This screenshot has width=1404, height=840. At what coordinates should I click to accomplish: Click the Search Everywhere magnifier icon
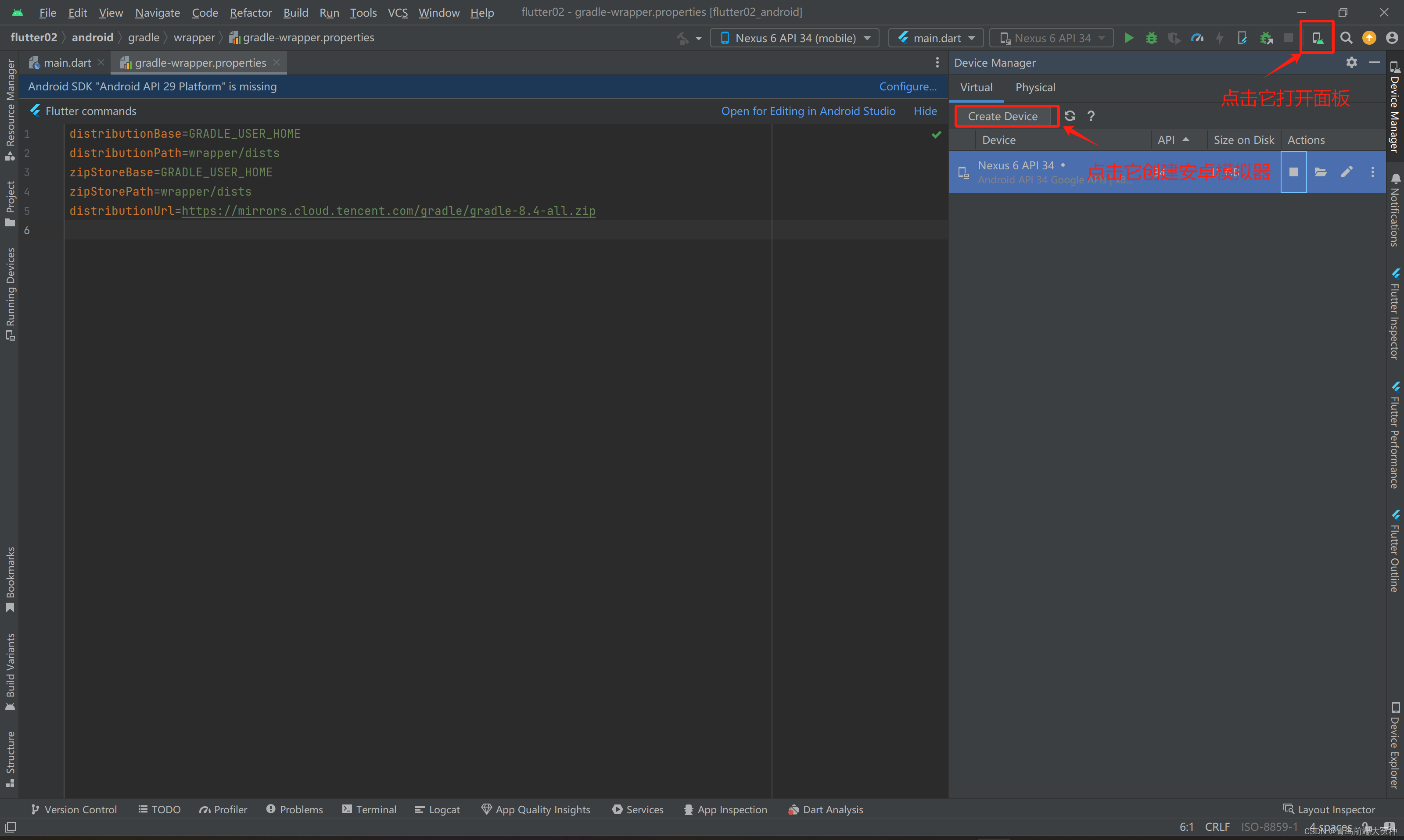point(1346,38)
